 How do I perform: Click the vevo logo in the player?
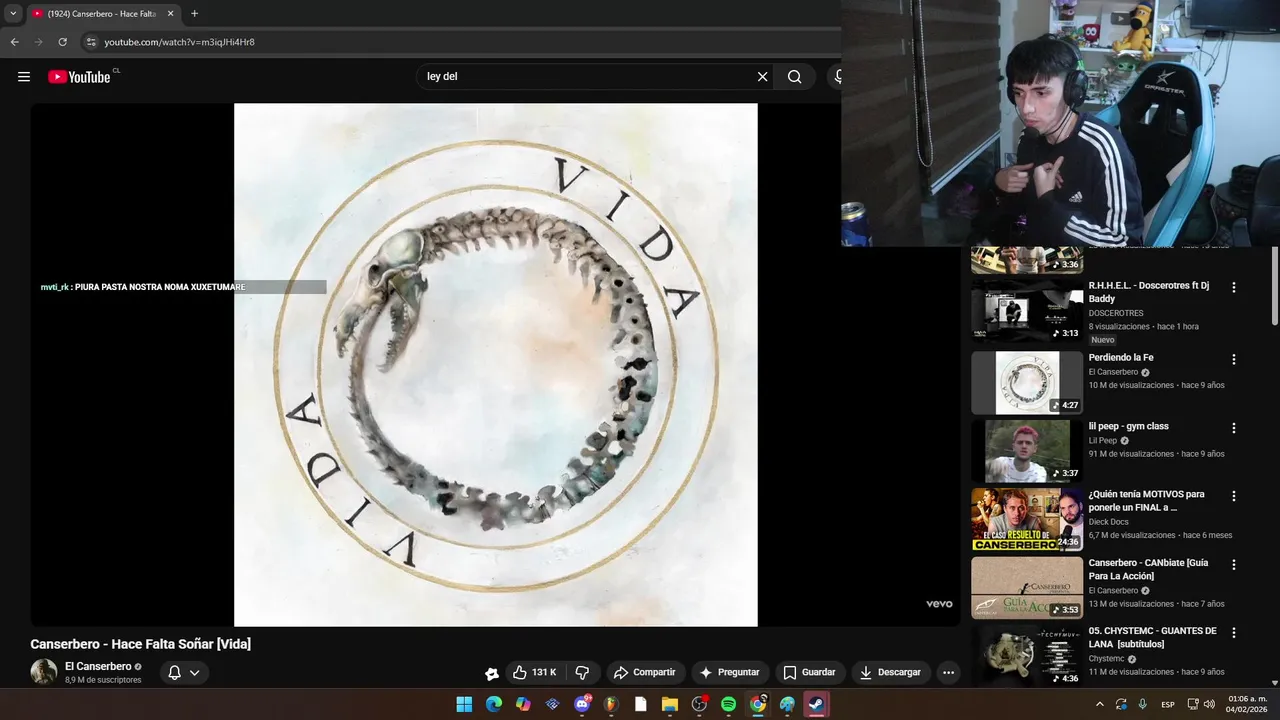point(939,604)
